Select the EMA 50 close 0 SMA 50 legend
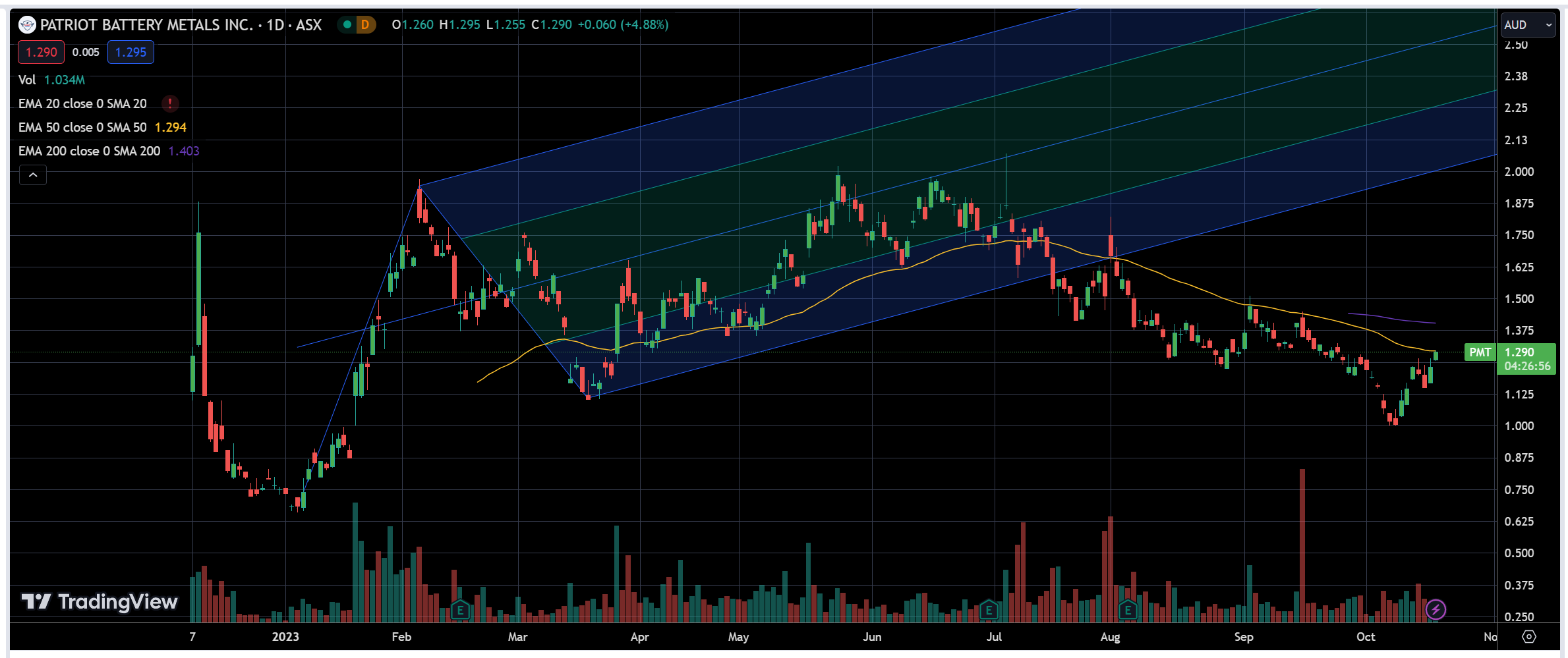 (x=82, y=127)
